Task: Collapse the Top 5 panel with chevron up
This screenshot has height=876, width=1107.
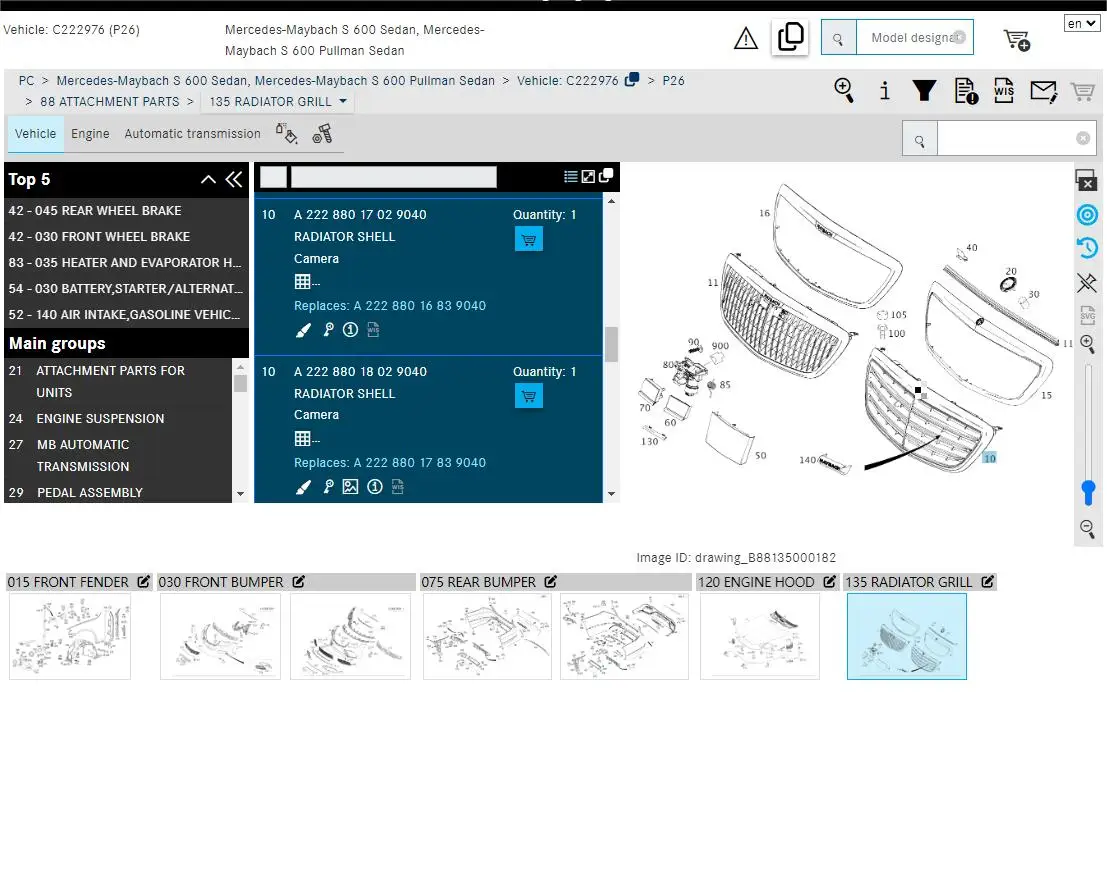Action: pyautogui.click(x=208, y=179)
